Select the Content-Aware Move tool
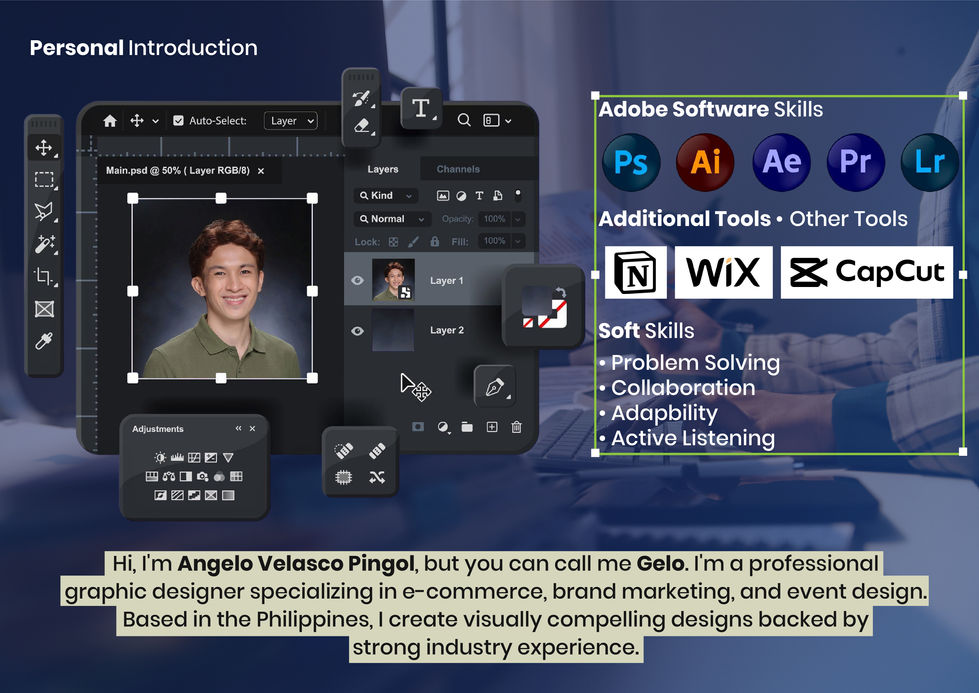 point(376,478)
